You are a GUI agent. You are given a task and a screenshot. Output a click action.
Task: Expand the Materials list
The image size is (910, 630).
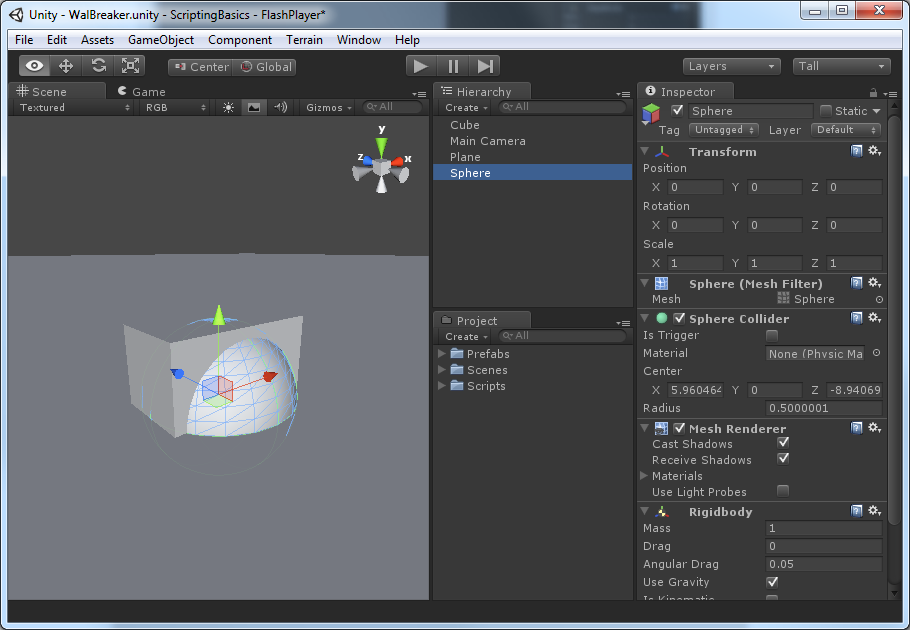[x=644, y=476]
